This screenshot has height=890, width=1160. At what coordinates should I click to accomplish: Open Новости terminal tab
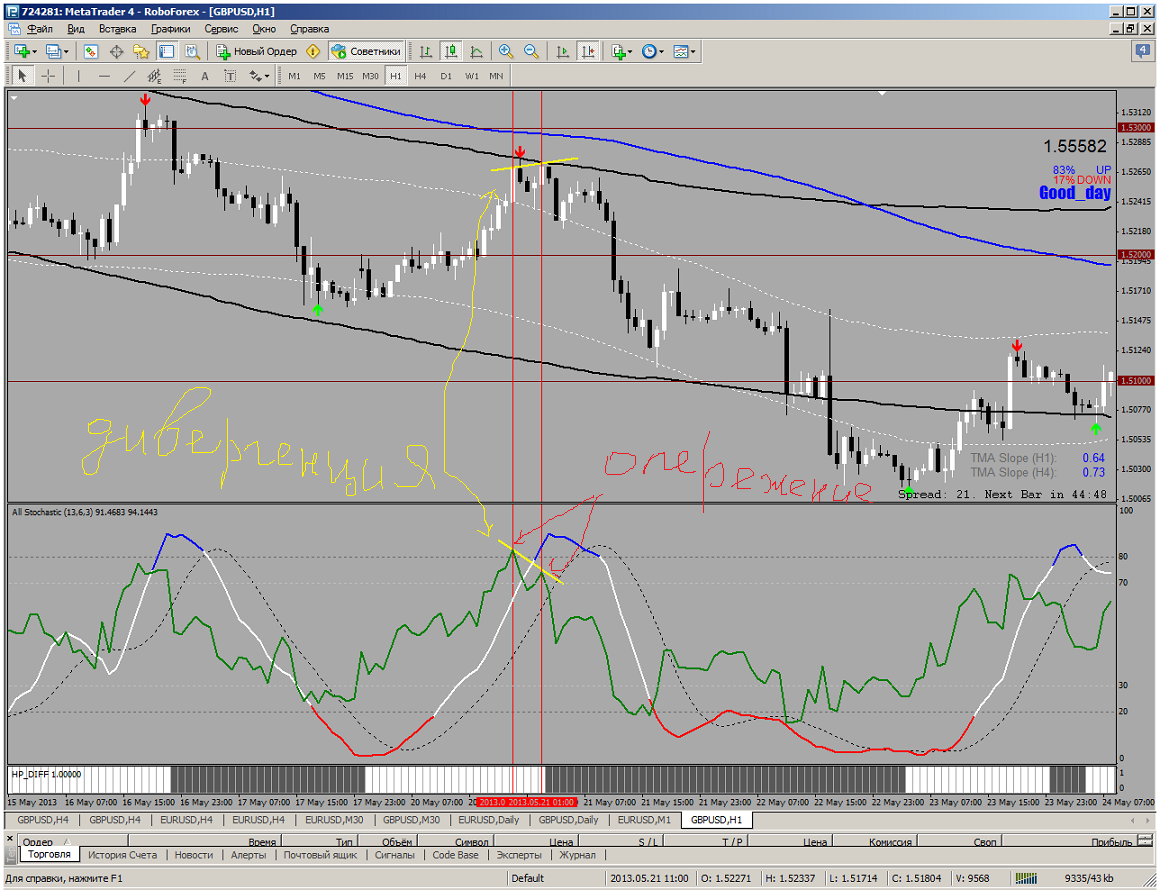(194, 855)
